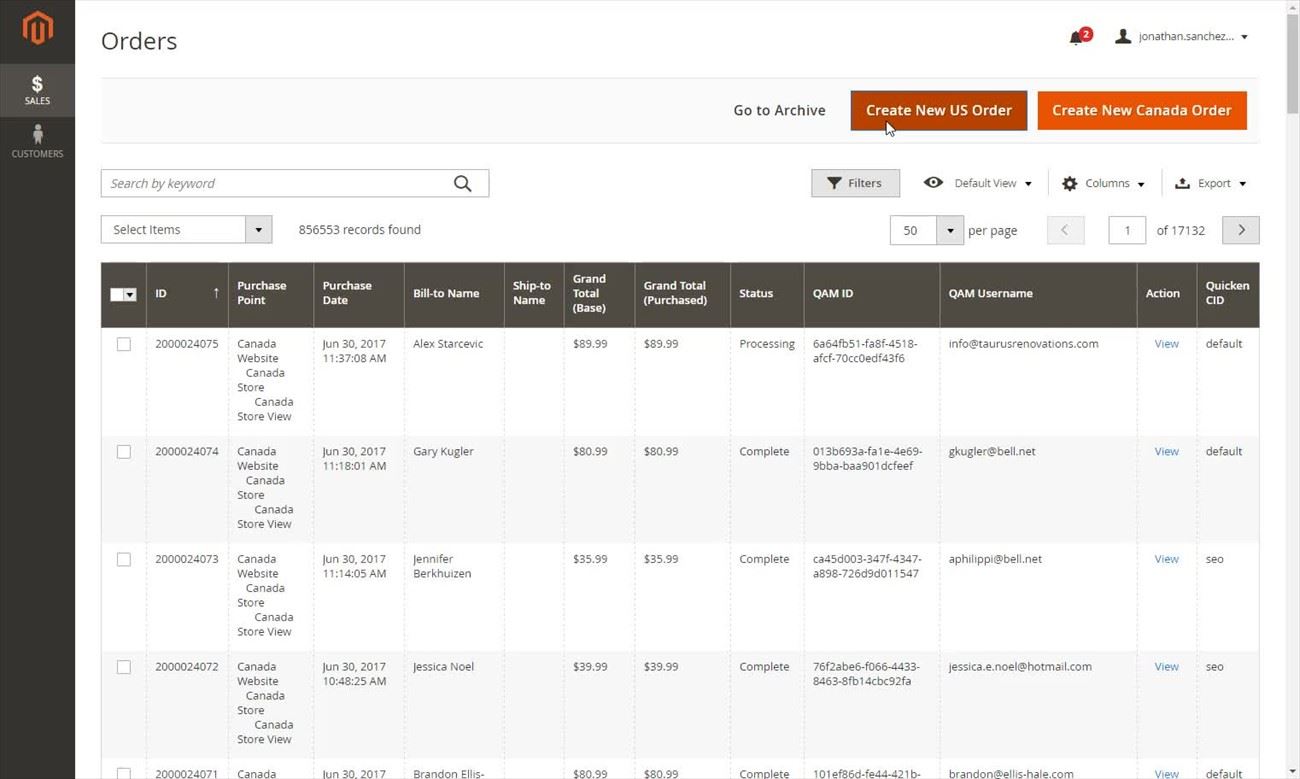
Task: Check the box for order 2000024073
Action: click(x=124, y=560)
